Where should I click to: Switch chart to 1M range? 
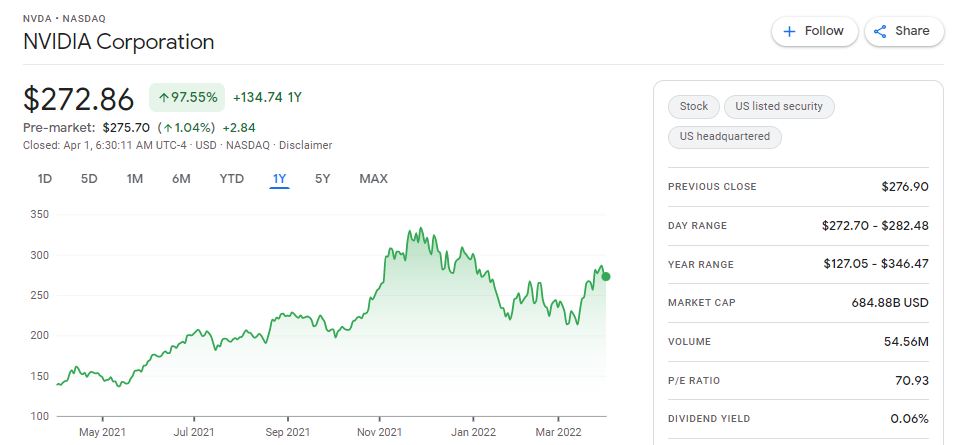coord(134,179)
